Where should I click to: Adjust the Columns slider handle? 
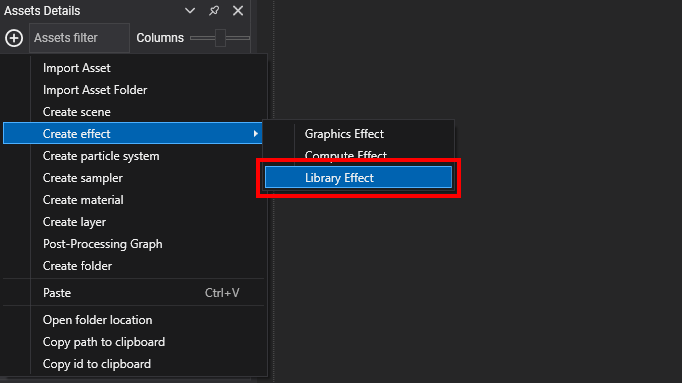[x=221, y=38]
